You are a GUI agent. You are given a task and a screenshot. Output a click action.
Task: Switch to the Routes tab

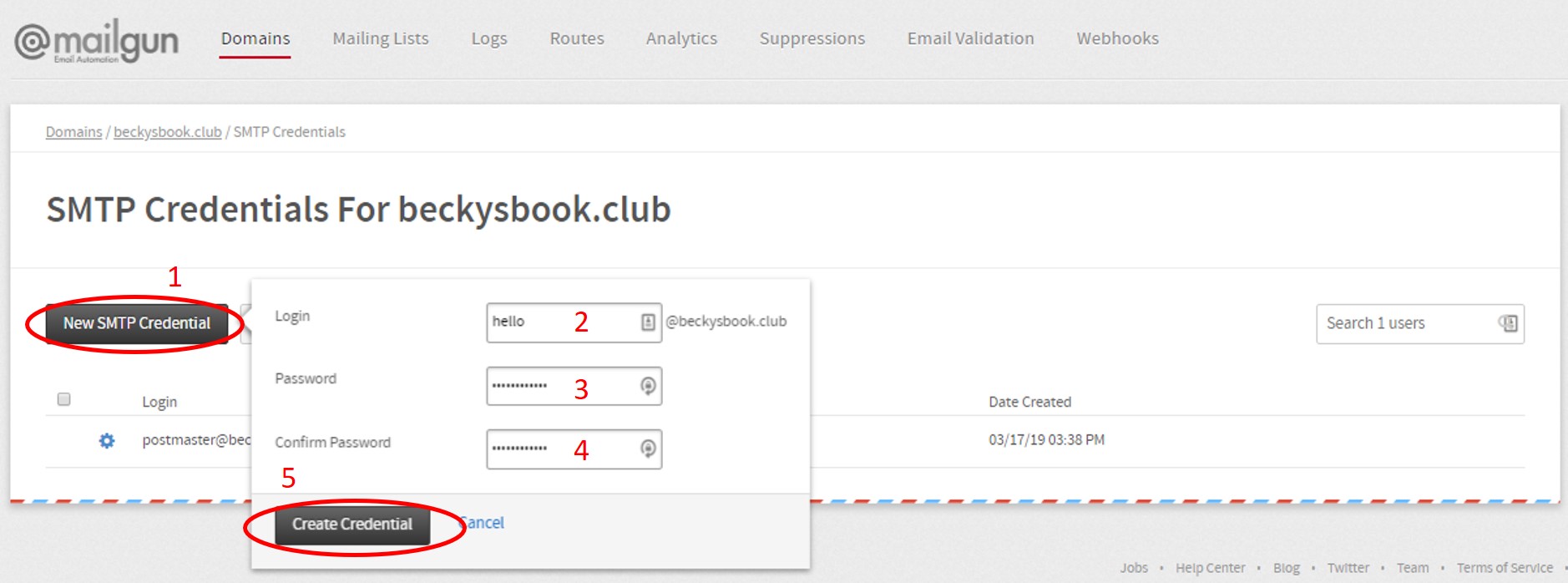(x=577, y=38)
